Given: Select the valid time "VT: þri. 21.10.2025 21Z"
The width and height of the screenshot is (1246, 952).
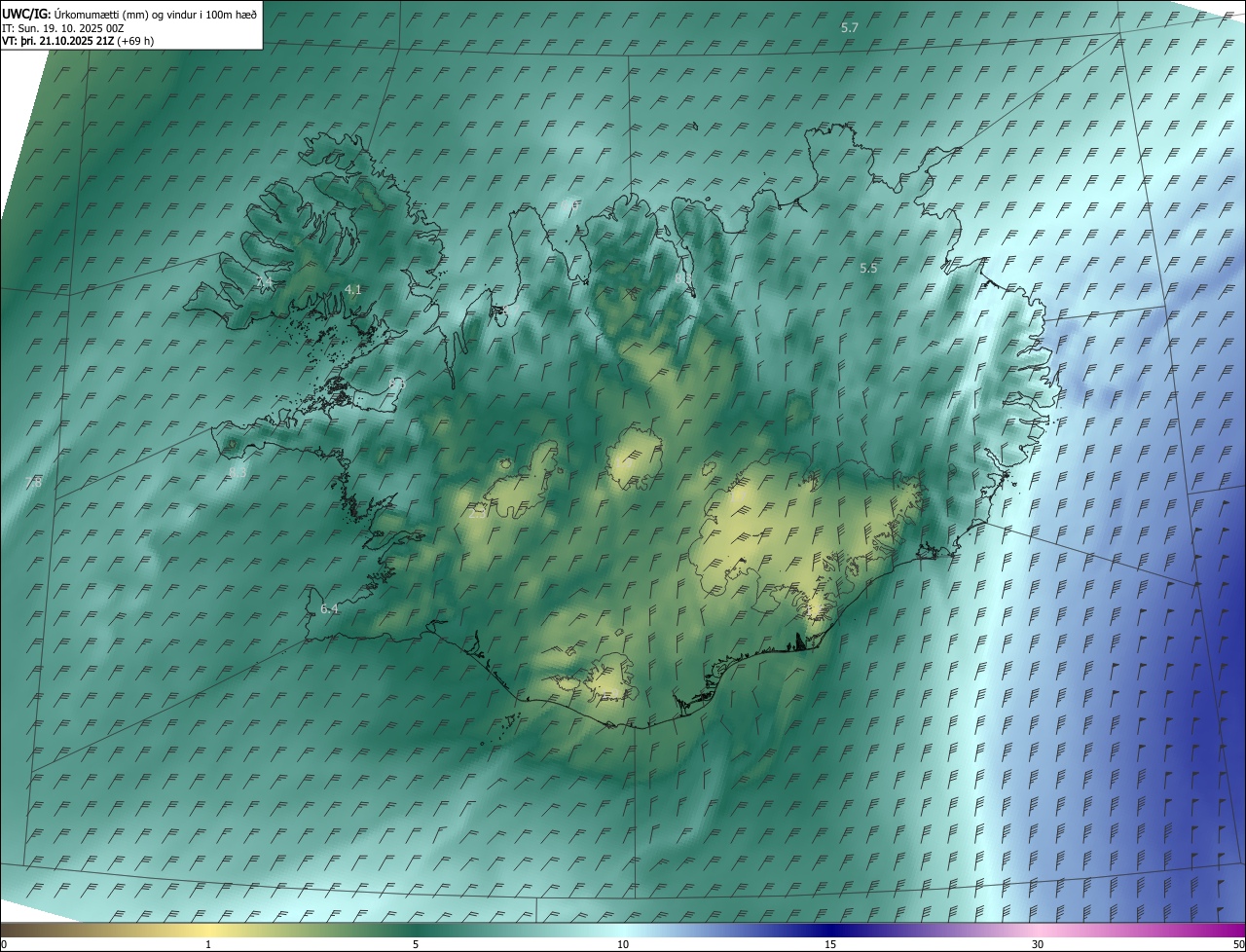Looking at the screenshot, I should [x=58, y=41].
